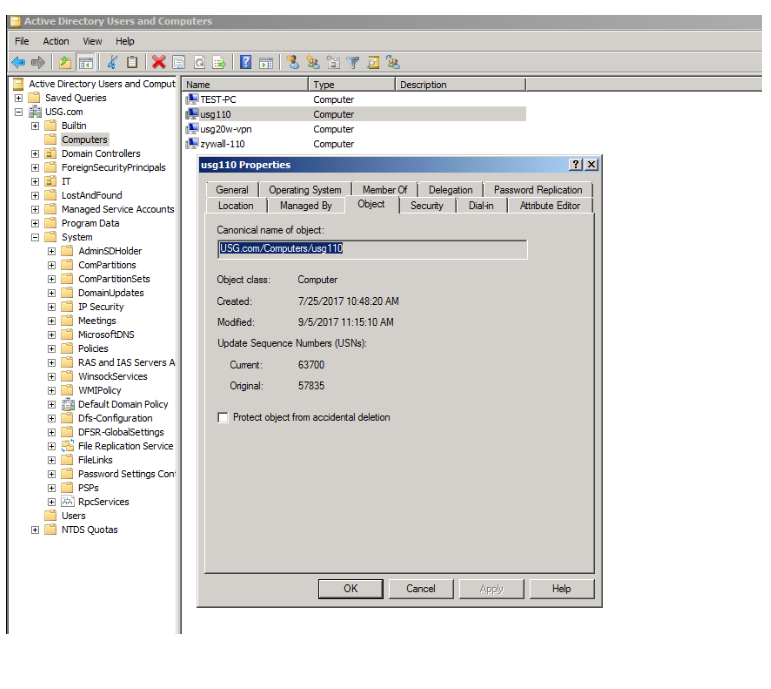771x689 pixels.
Task: Click the Export list toolbar icon
Action: [219, 62]
